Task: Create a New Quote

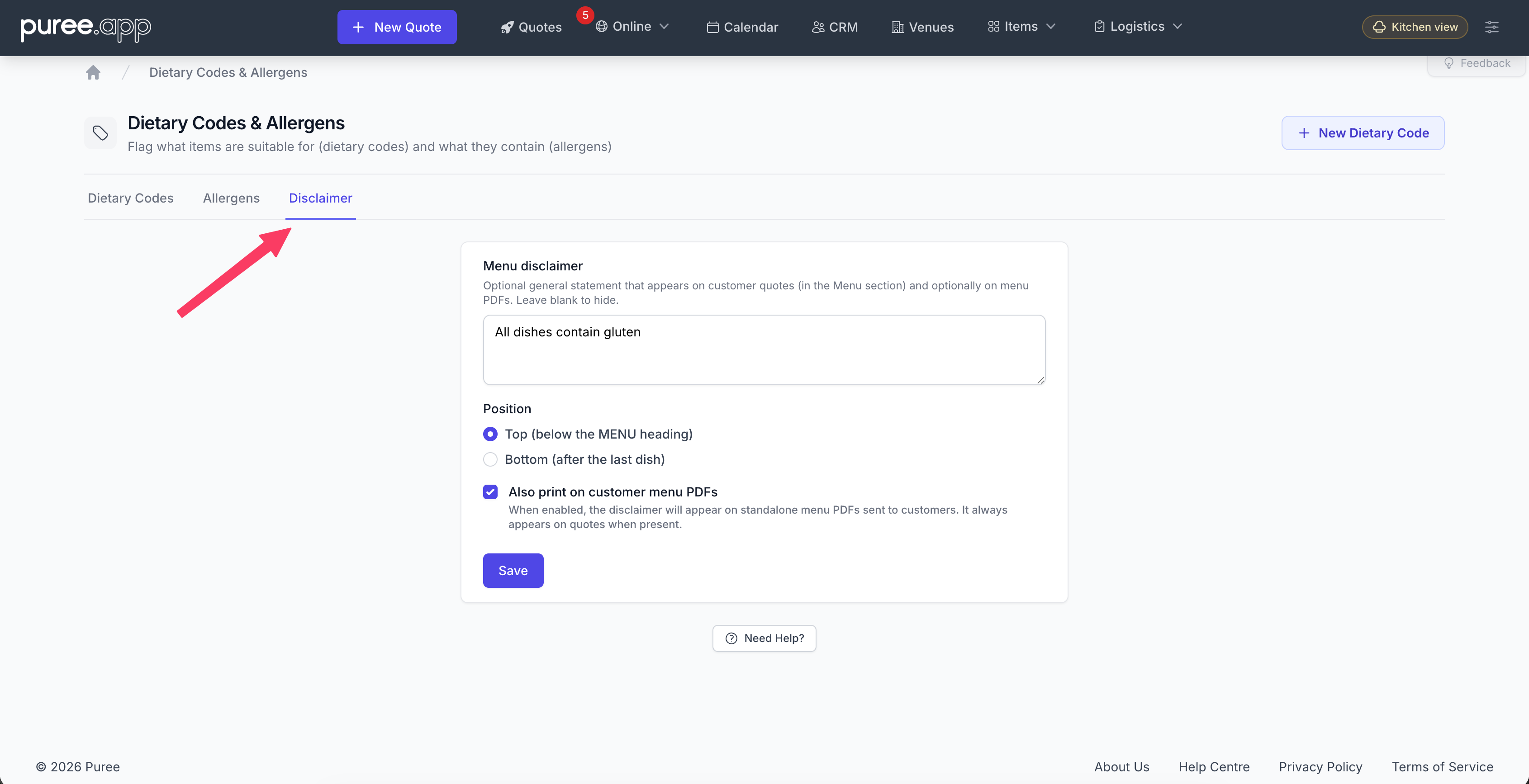Action: pyautogui.click(x=397, y=27)
